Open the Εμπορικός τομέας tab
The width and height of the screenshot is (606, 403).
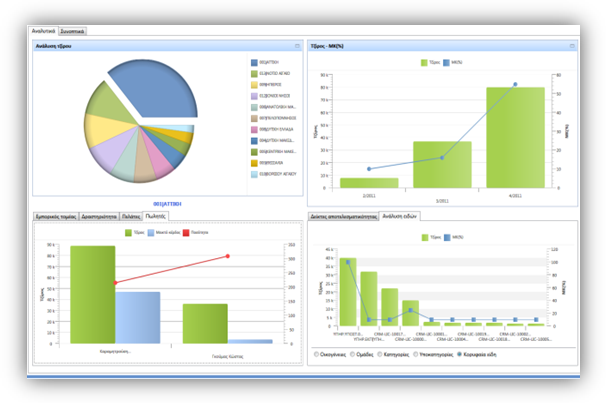tap(56, 217)
